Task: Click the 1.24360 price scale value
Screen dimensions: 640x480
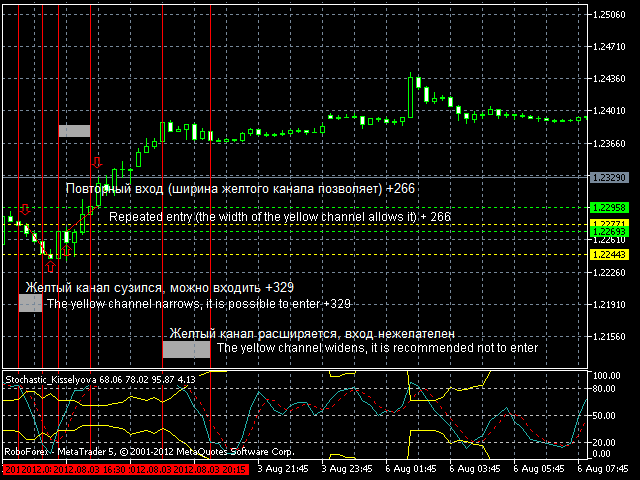Action: point(609,78)
